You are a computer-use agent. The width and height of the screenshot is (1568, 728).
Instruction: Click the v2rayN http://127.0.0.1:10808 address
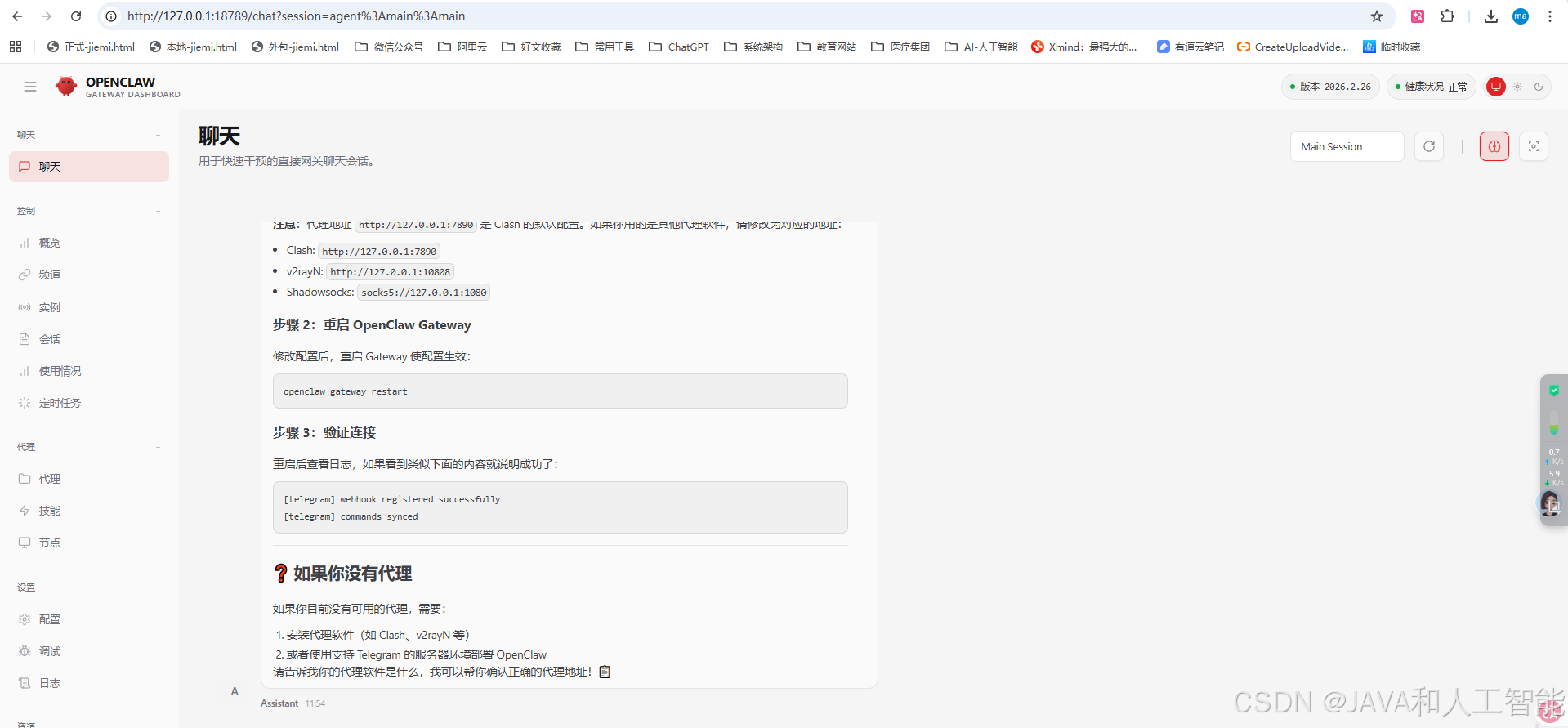click(390, 272)
